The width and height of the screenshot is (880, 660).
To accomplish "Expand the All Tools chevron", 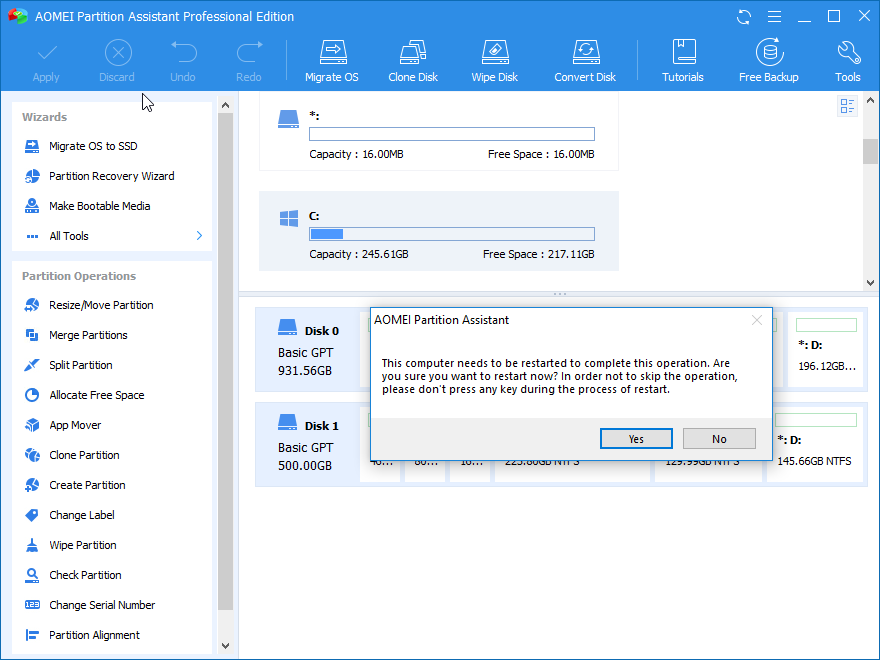I will 199,236.
